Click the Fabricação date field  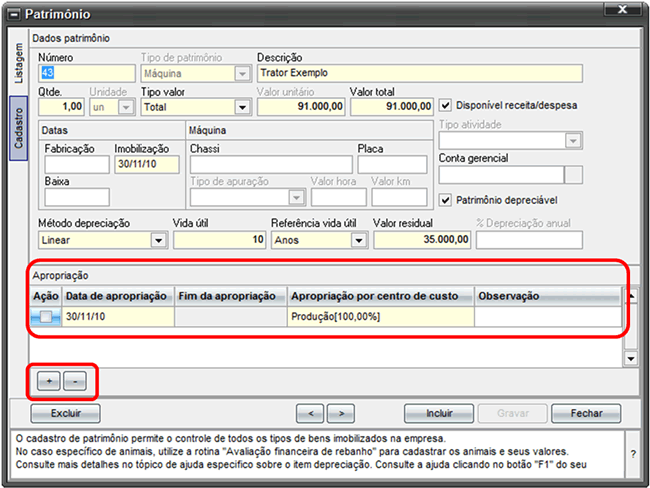click(77, 165)
